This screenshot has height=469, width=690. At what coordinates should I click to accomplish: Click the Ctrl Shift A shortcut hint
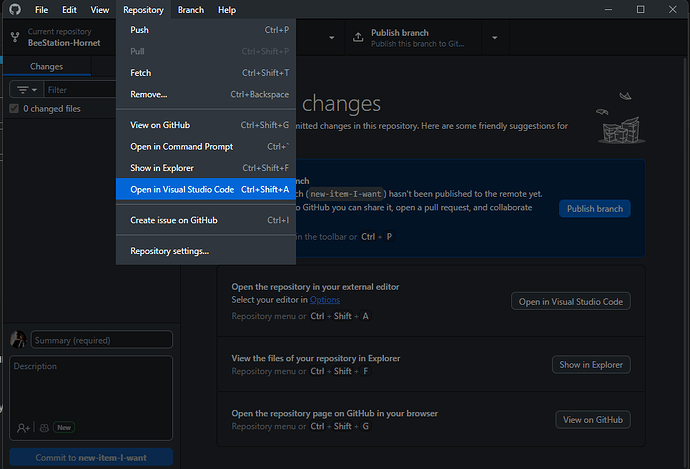pyautogui.click(x=340, y=316)
